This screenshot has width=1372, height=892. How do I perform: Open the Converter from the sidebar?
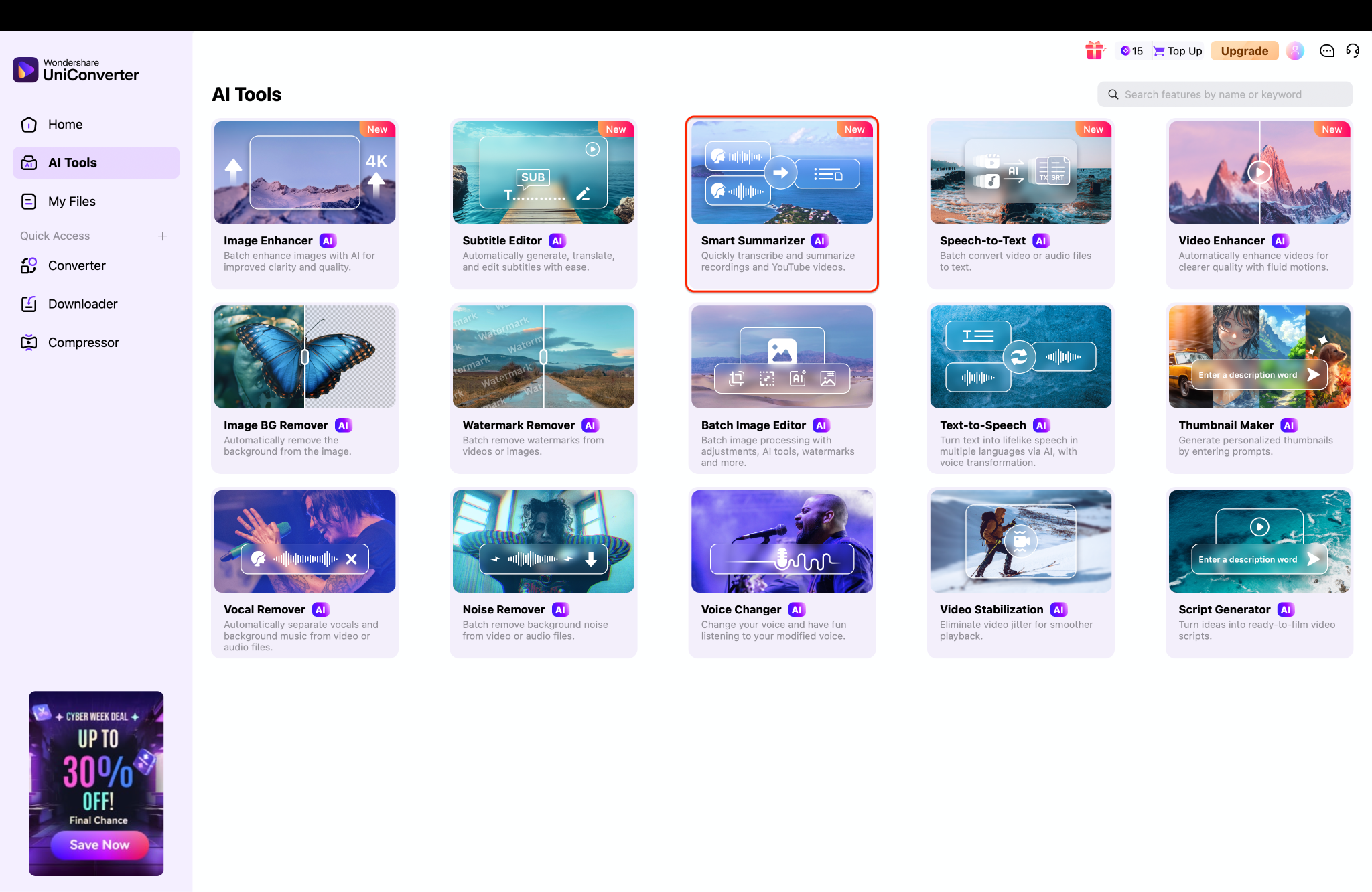76,265
